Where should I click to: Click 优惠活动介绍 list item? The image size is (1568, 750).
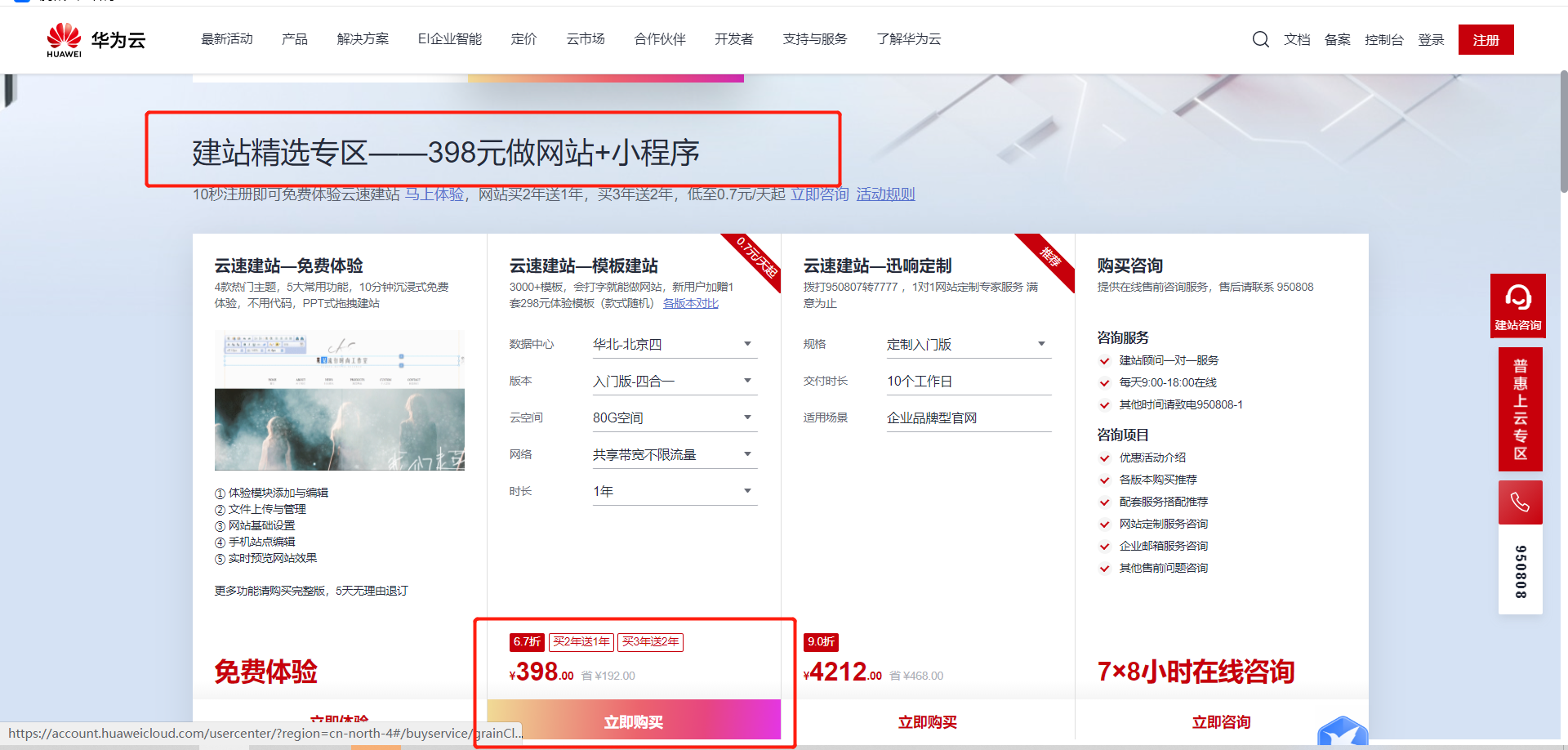coord(1152,458)
